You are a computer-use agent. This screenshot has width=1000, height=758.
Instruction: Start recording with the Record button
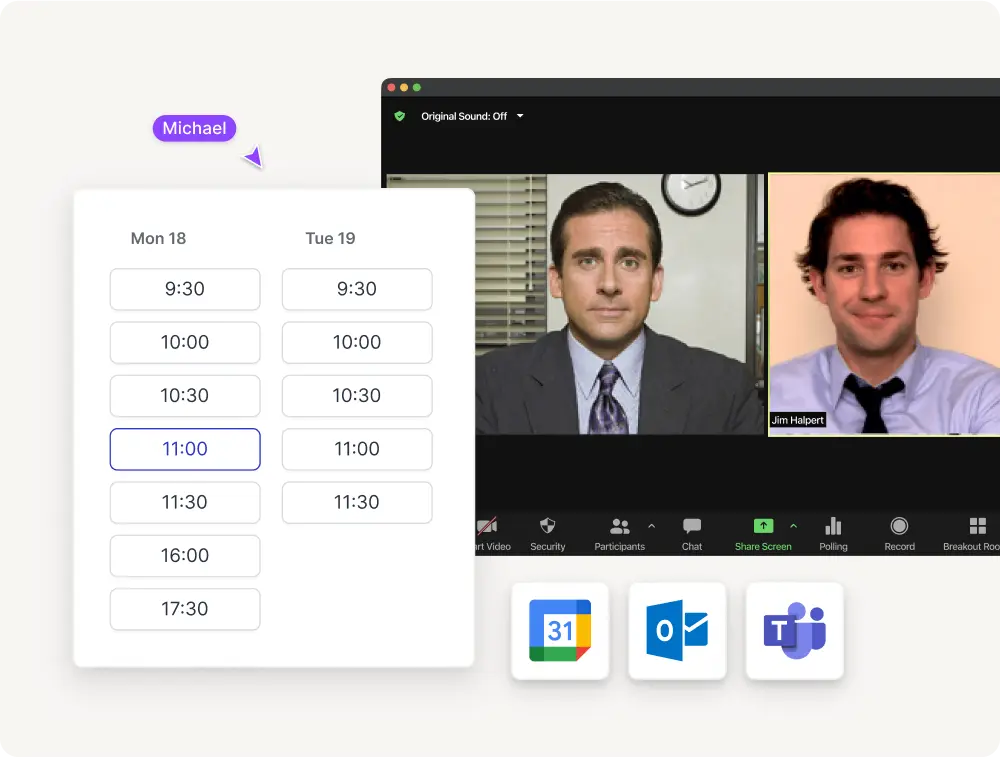point(899,534)
